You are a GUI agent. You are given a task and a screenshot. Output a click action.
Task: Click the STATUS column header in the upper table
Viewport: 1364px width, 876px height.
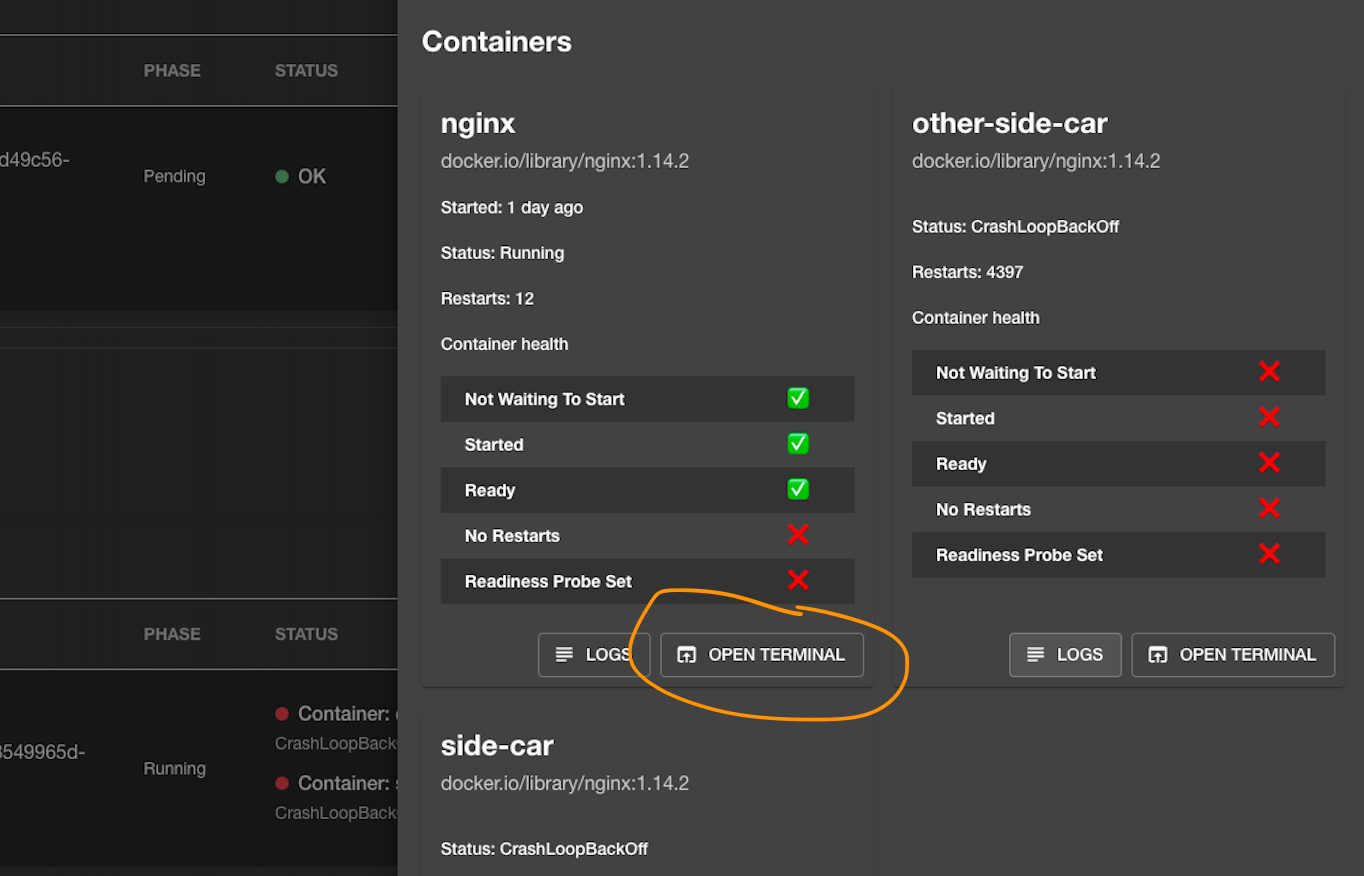pyautogui.click(x=306, y=71)
